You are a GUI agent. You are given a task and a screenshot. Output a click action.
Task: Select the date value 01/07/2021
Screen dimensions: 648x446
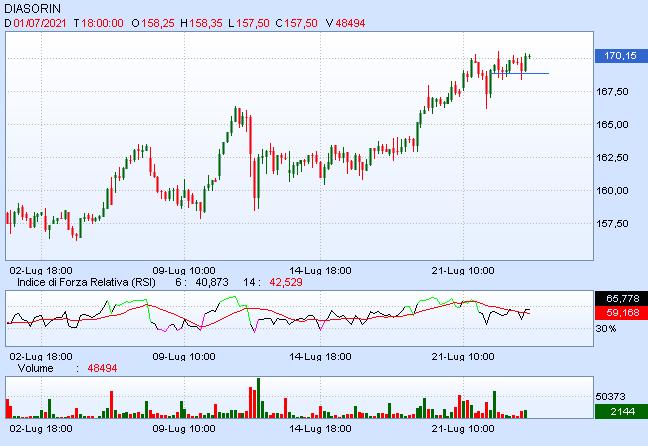pos(40,23)
